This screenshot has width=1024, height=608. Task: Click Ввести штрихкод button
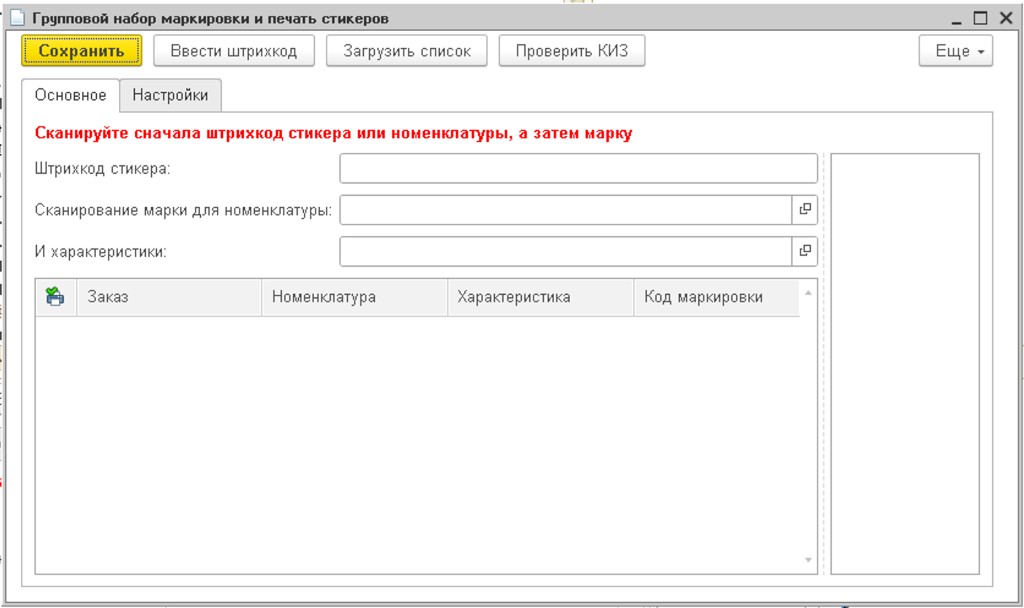[234, 51]
